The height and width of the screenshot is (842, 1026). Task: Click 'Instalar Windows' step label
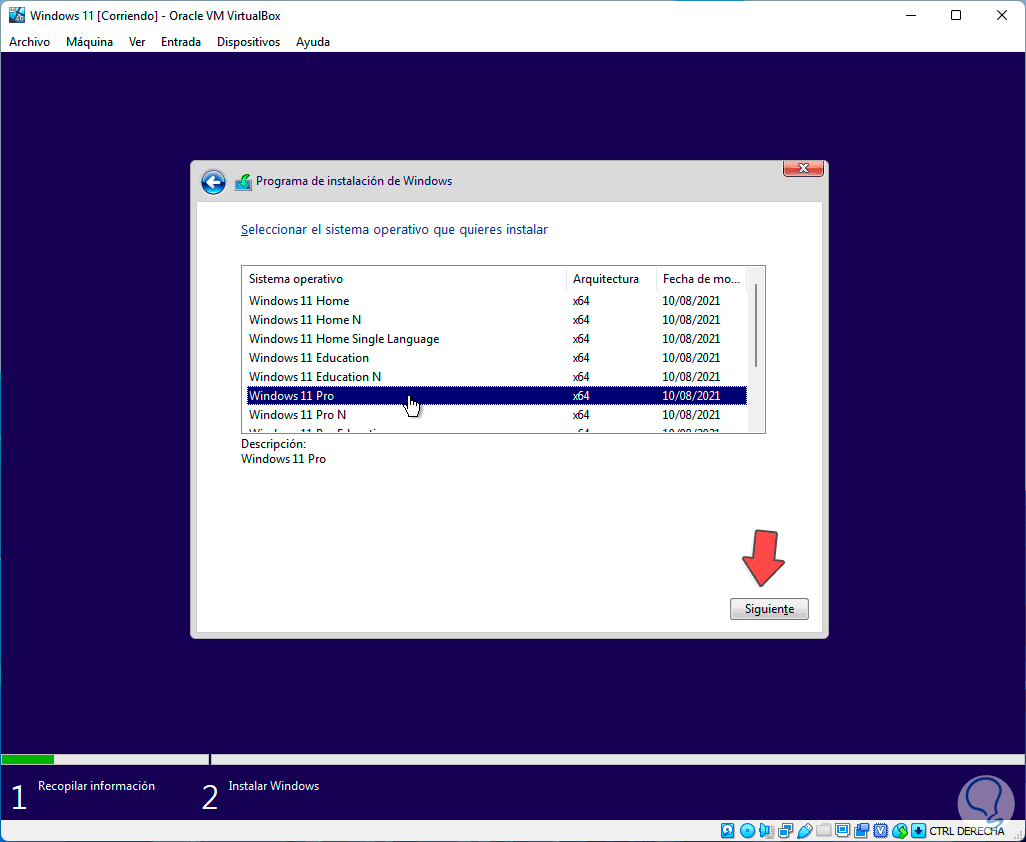[274, 786]
